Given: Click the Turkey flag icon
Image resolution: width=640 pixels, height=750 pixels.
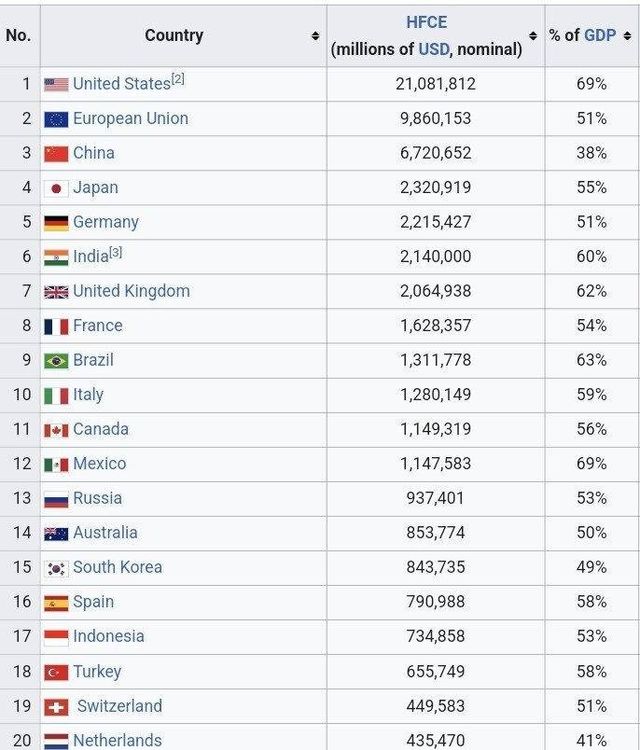Looking at the screenshot, I should 56,672.
